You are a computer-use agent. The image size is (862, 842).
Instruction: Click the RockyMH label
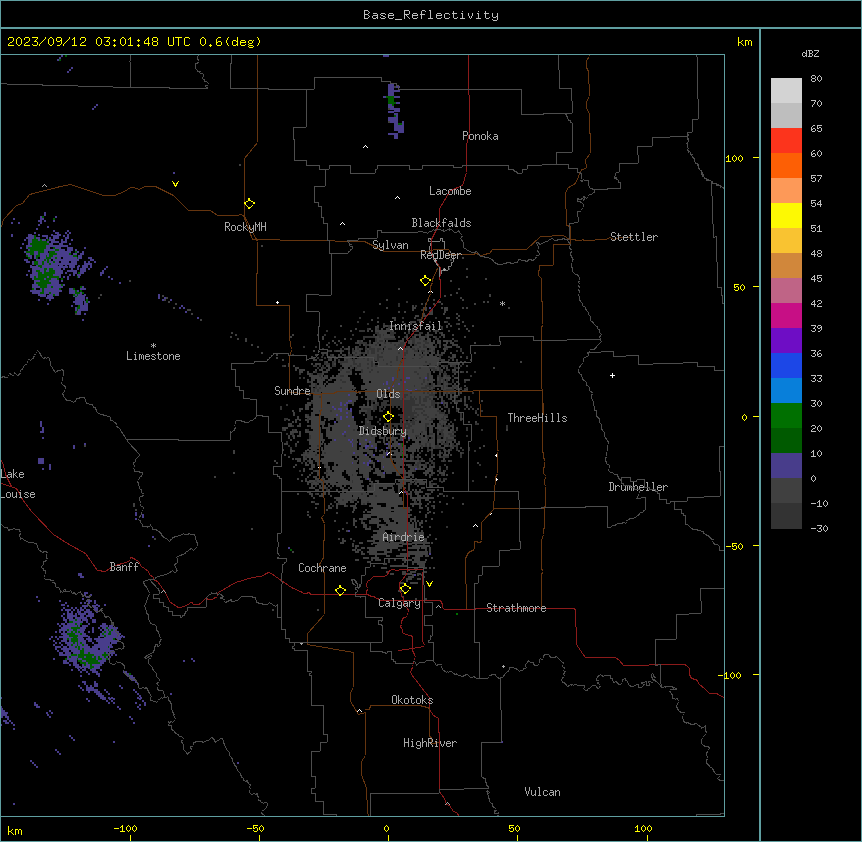[x=245, y=227]
